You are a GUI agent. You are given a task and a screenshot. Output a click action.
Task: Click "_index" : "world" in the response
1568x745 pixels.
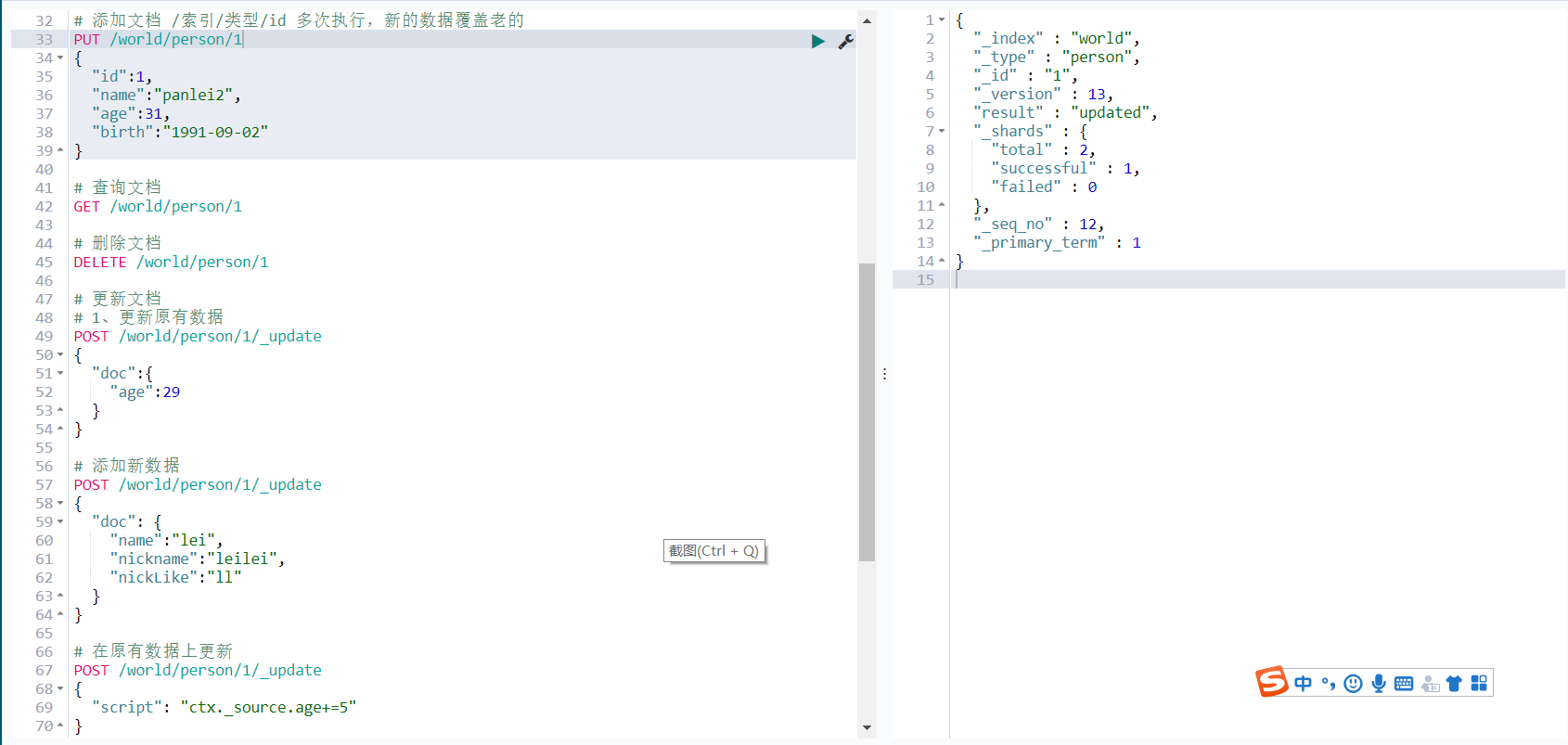(x=1057, y=38)
